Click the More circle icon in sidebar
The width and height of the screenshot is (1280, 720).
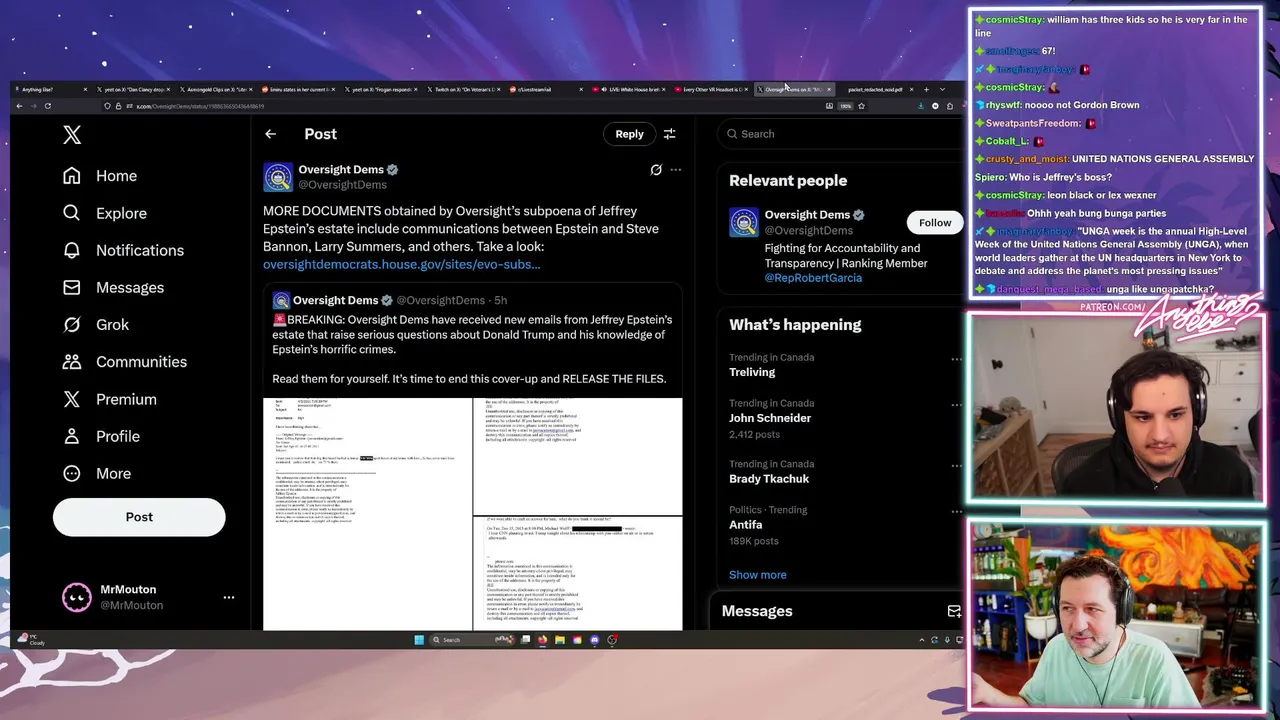tap(72, 473)
